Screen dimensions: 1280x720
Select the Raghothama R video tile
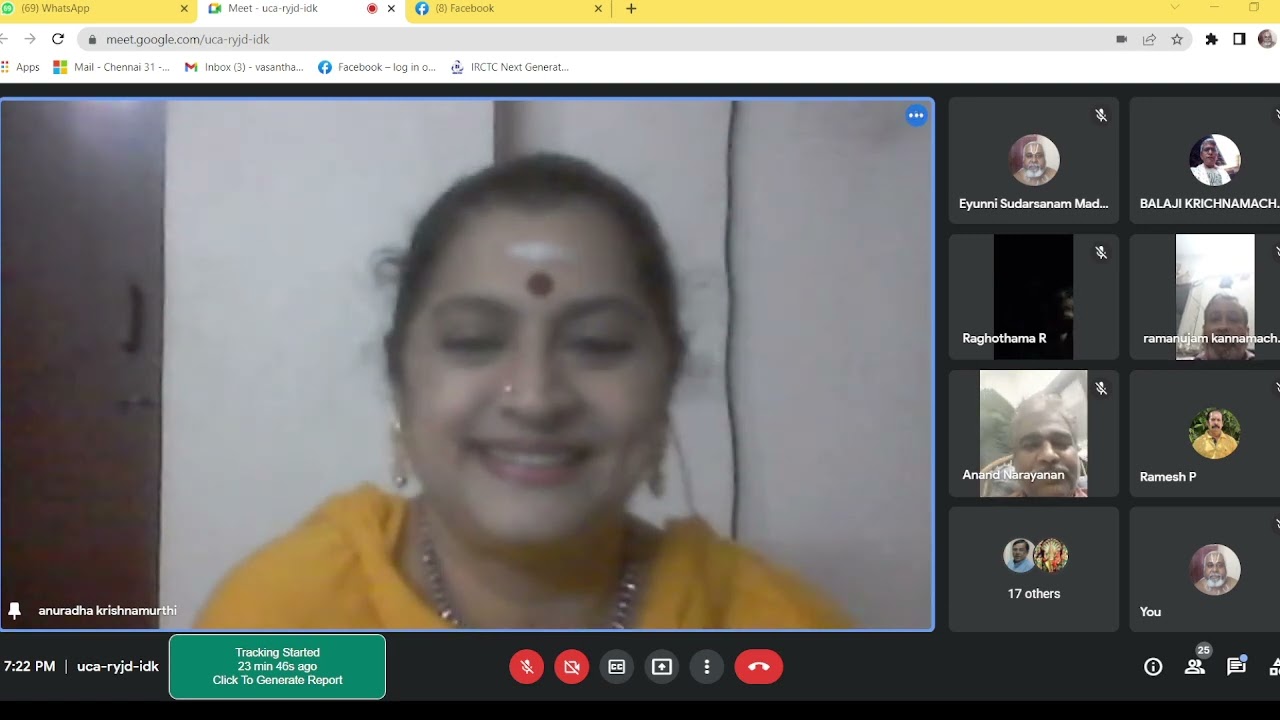(x=1033, y=297)
